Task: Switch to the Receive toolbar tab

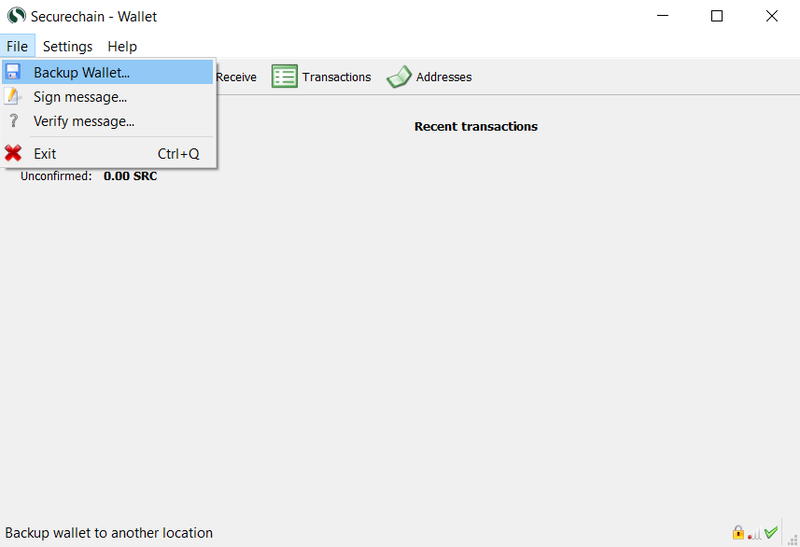Action: pos(236,77)
